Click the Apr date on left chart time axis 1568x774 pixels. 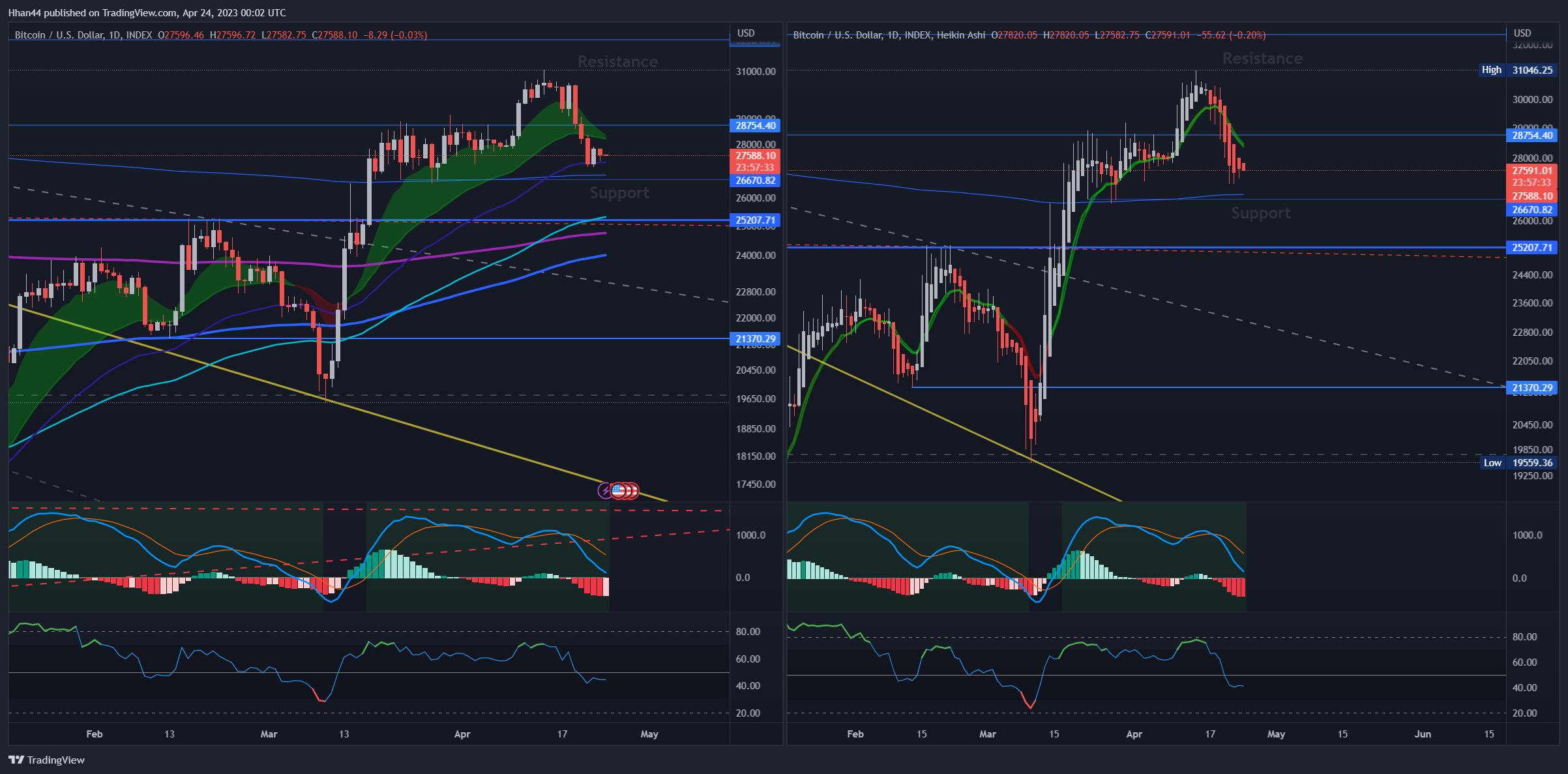point(462,734)
